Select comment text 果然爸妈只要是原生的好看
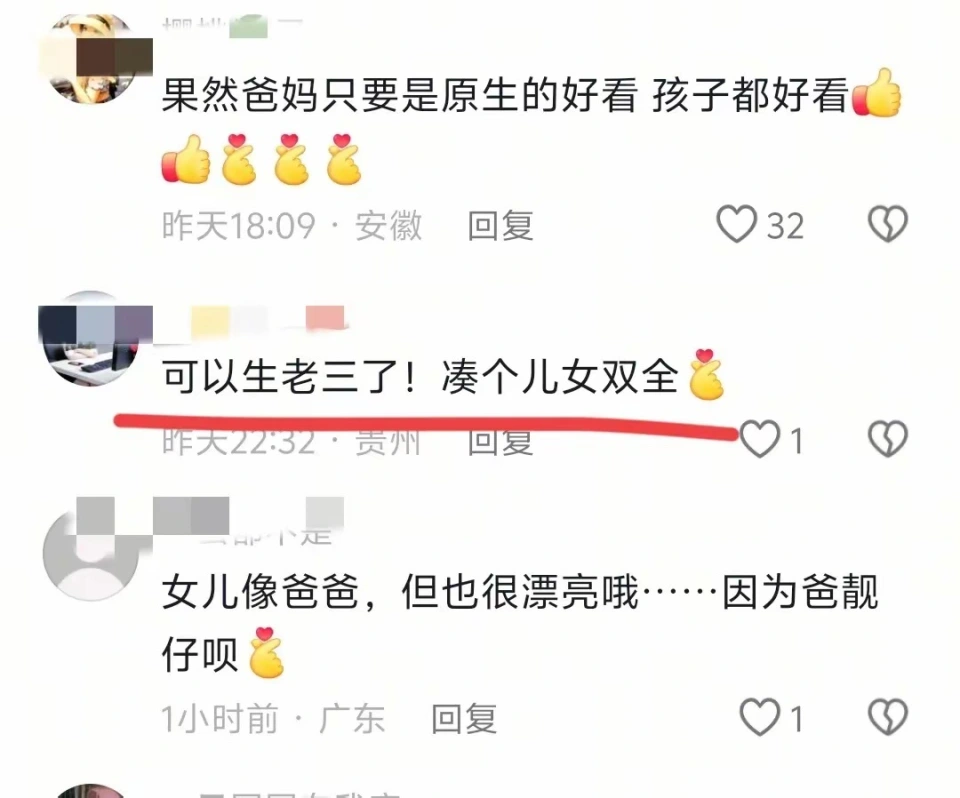Image resolution: width=960 pixels, height=798 pixels. coord(399,96)
